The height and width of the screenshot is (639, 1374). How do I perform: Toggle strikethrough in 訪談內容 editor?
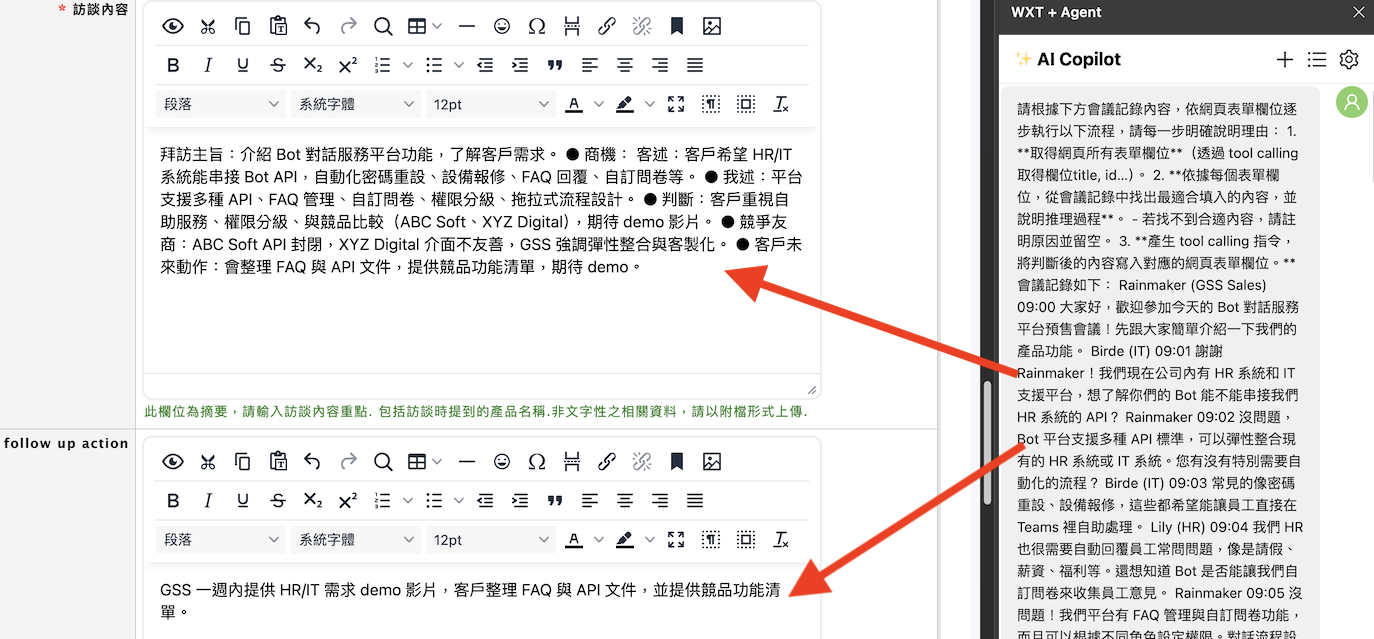[278, 65]
